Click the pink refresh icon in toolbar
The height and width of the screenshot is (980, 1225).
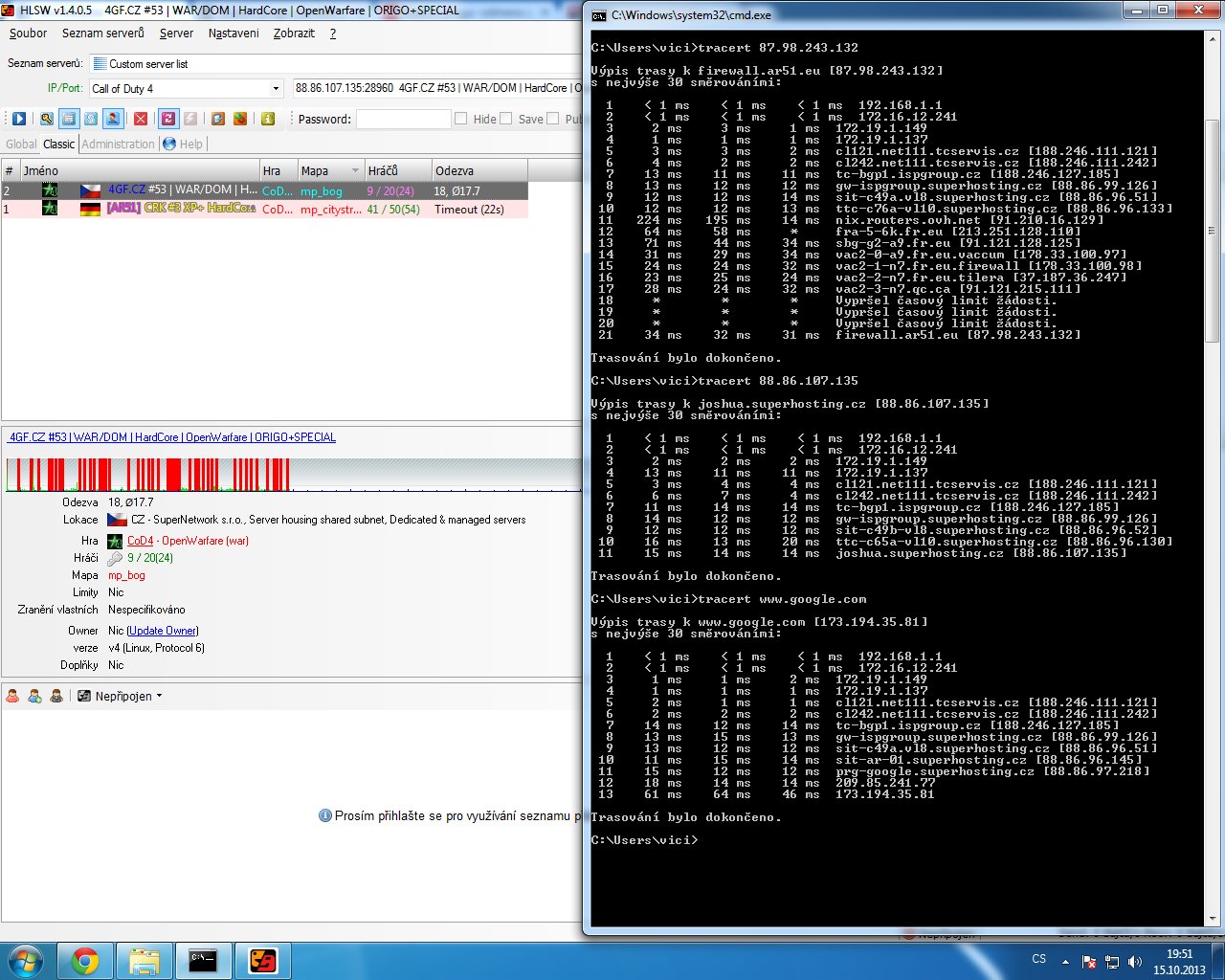pyautogui.click(x=168, y=119)
